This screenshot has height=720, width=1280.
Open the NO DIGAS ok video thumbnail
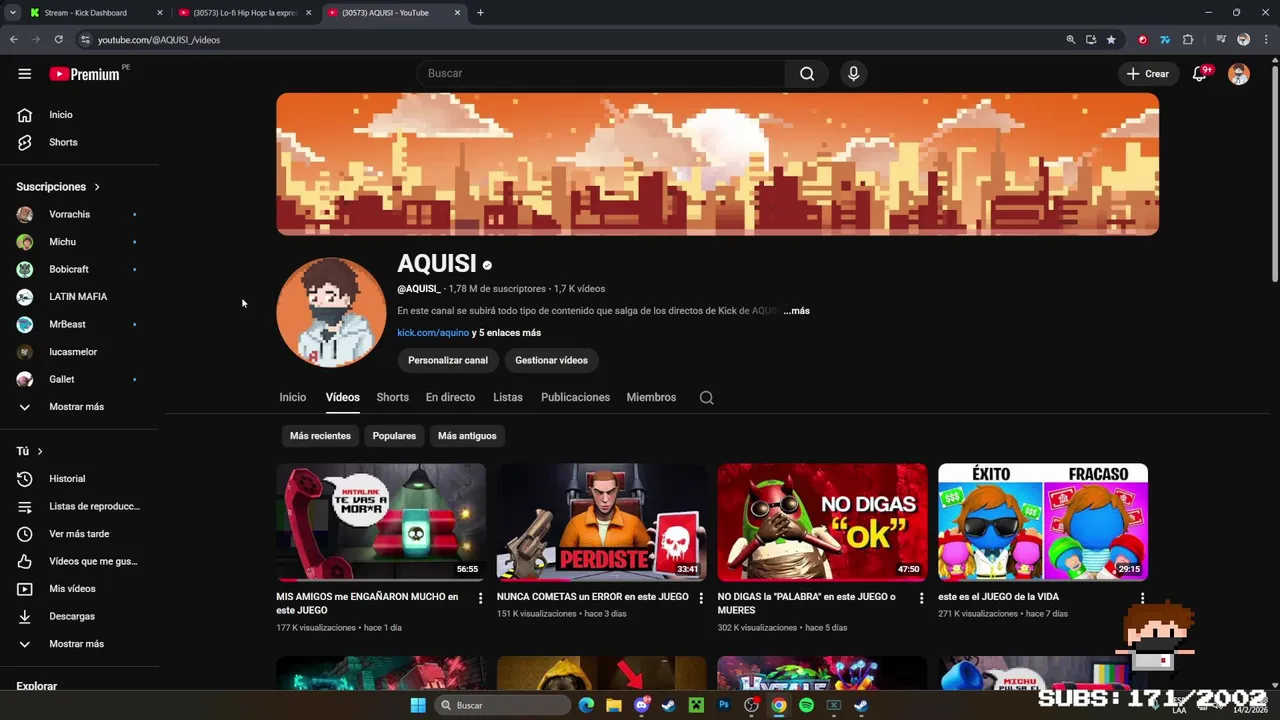point(822,522)
